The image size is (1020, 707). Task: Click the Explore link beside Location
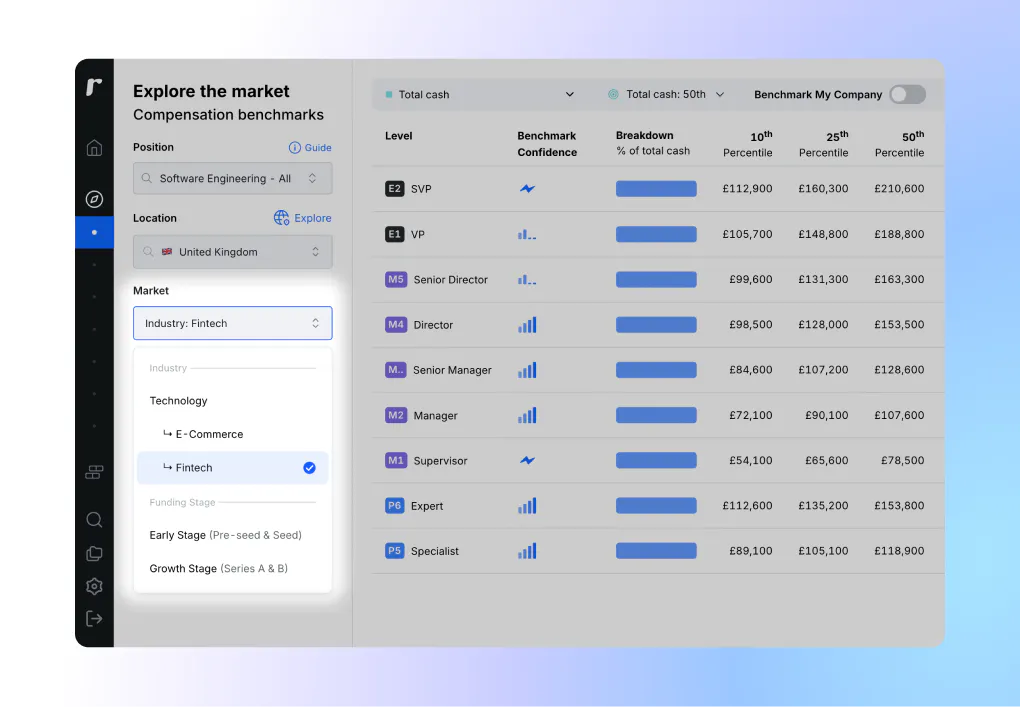(302, 217)
